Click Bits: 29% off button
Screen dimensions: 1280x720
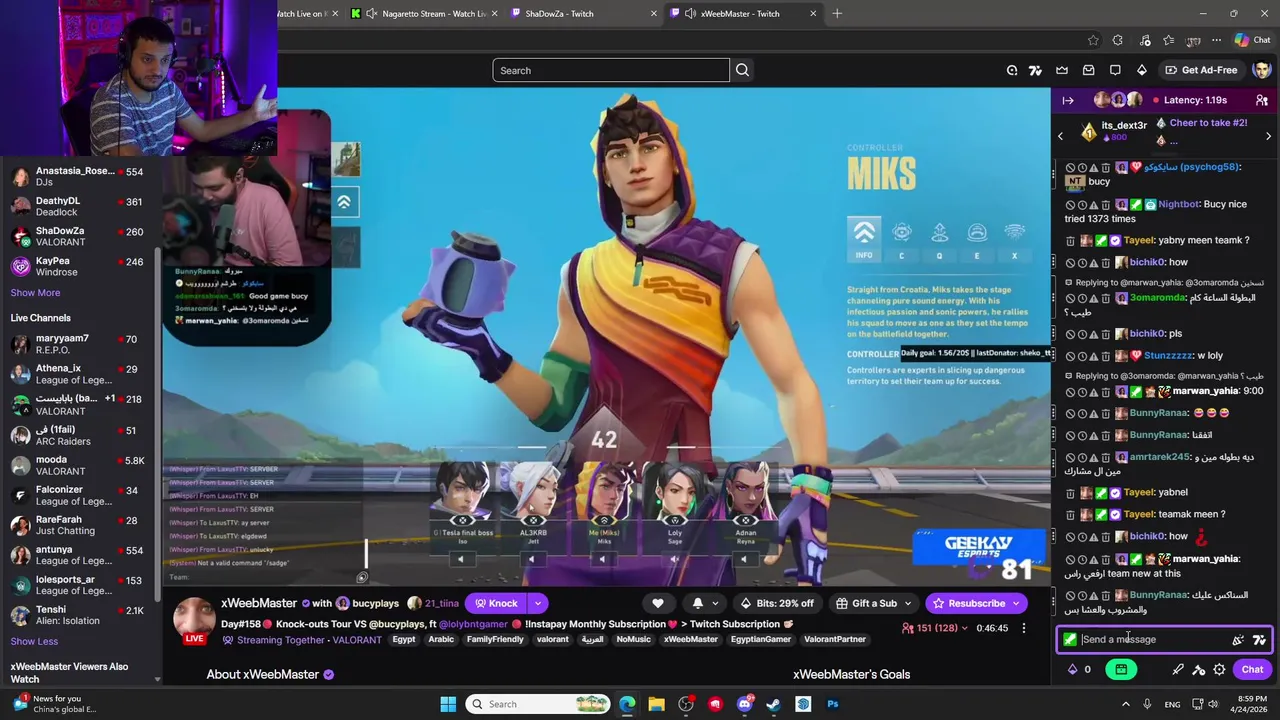tap(776, 603)
